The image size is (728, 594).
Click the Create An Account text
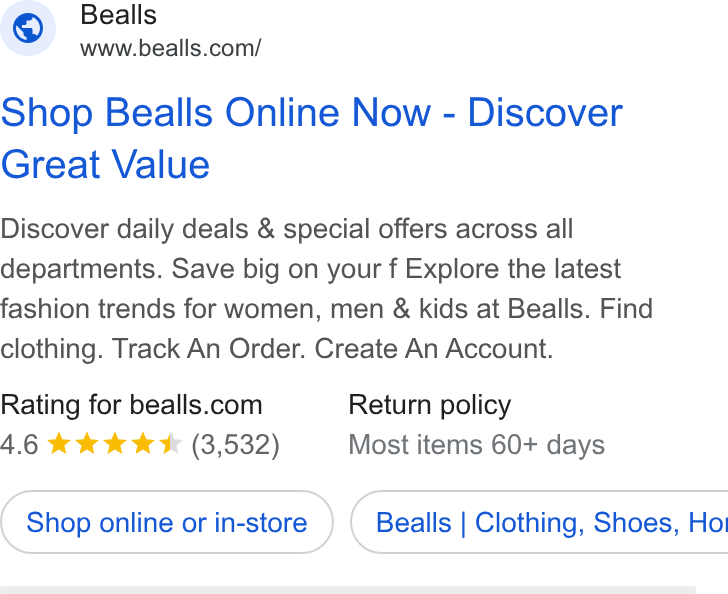(x=434, y=348)
